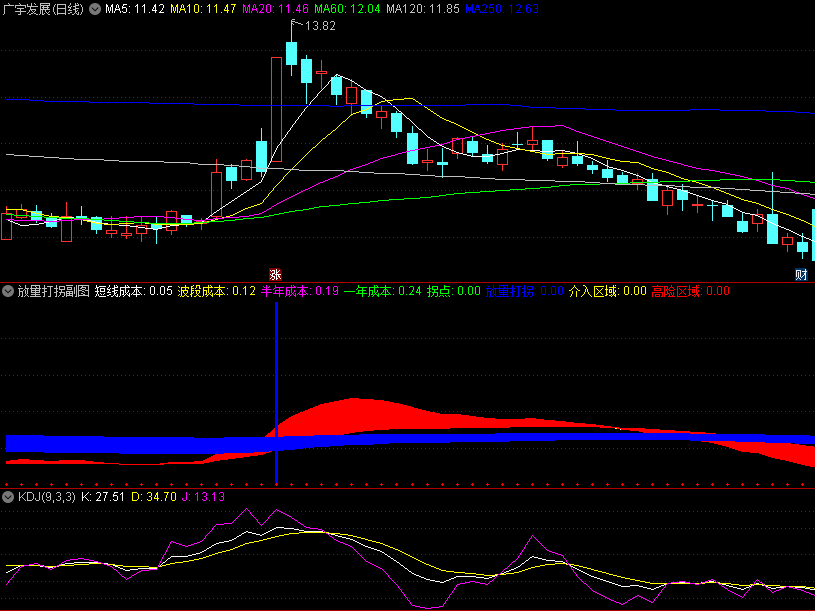This screenshot has width=815, height=611.
Task: Click the 13.82 high price label
Action: coord(320,26)
